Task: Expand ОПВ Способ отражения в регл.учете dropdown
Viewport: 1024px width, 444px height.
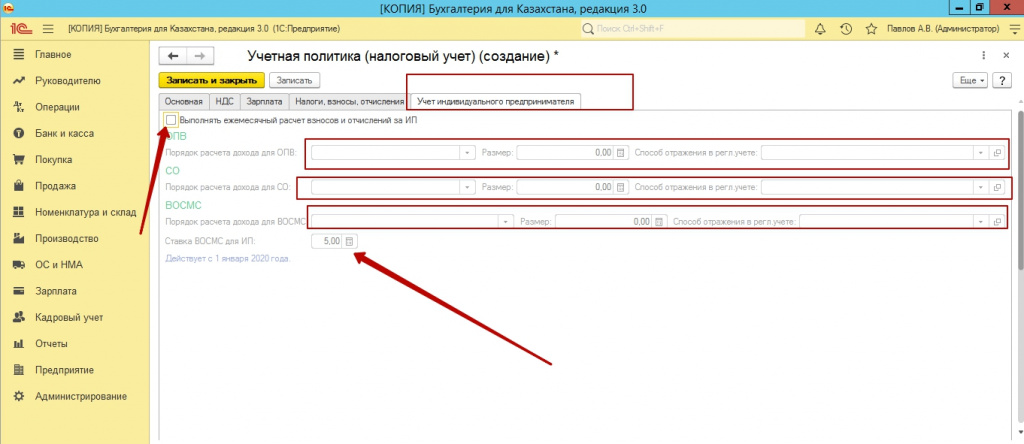Action: point(981,153)
